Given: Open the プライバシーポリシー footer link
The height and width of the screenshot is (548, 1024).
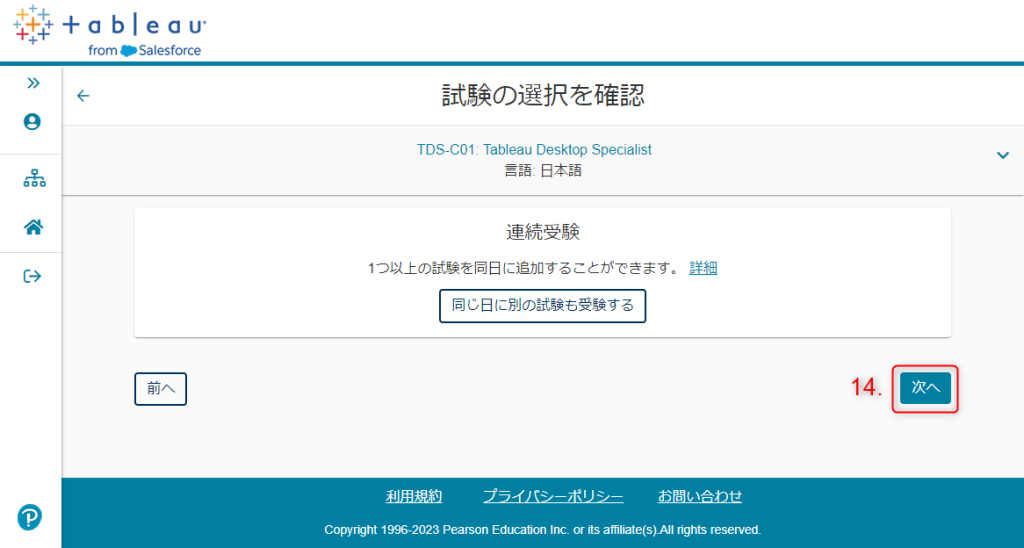Looking at the screenshot, I should coord(553,496).
